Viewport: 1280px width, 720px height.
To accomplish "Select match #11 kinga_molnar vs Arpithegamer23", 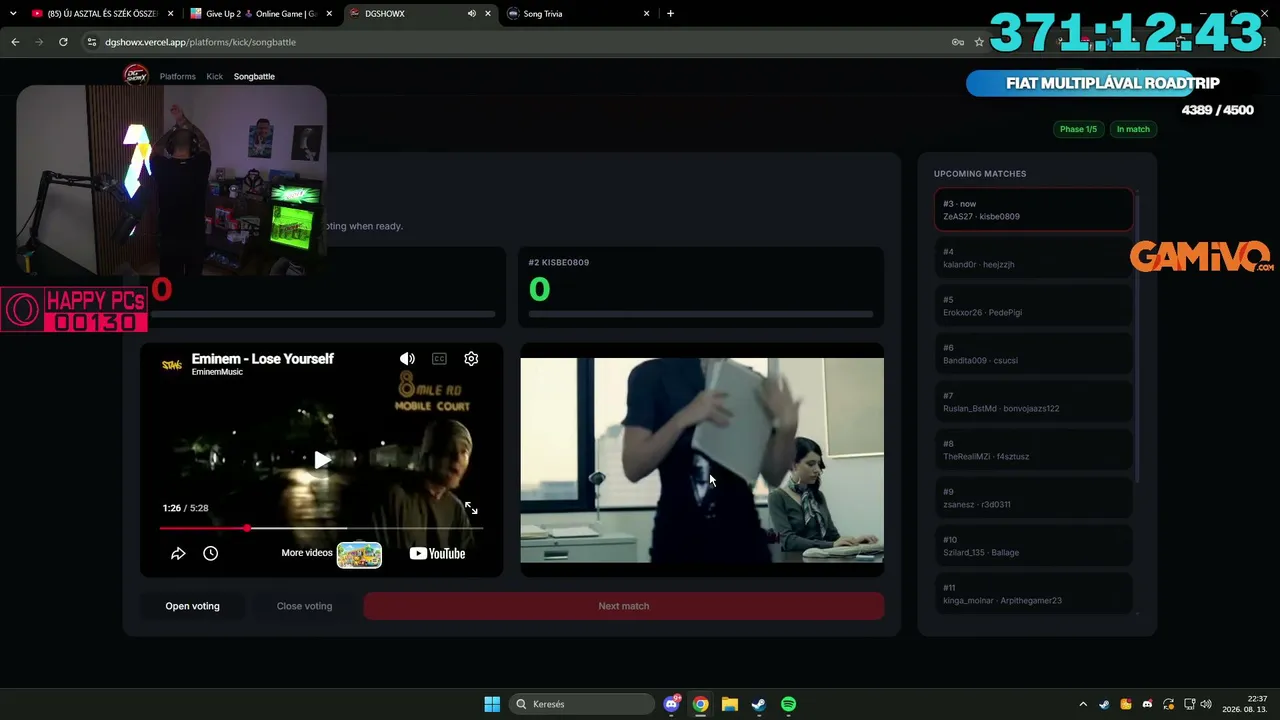I will pyautogui.click(x=1034, y=594).
